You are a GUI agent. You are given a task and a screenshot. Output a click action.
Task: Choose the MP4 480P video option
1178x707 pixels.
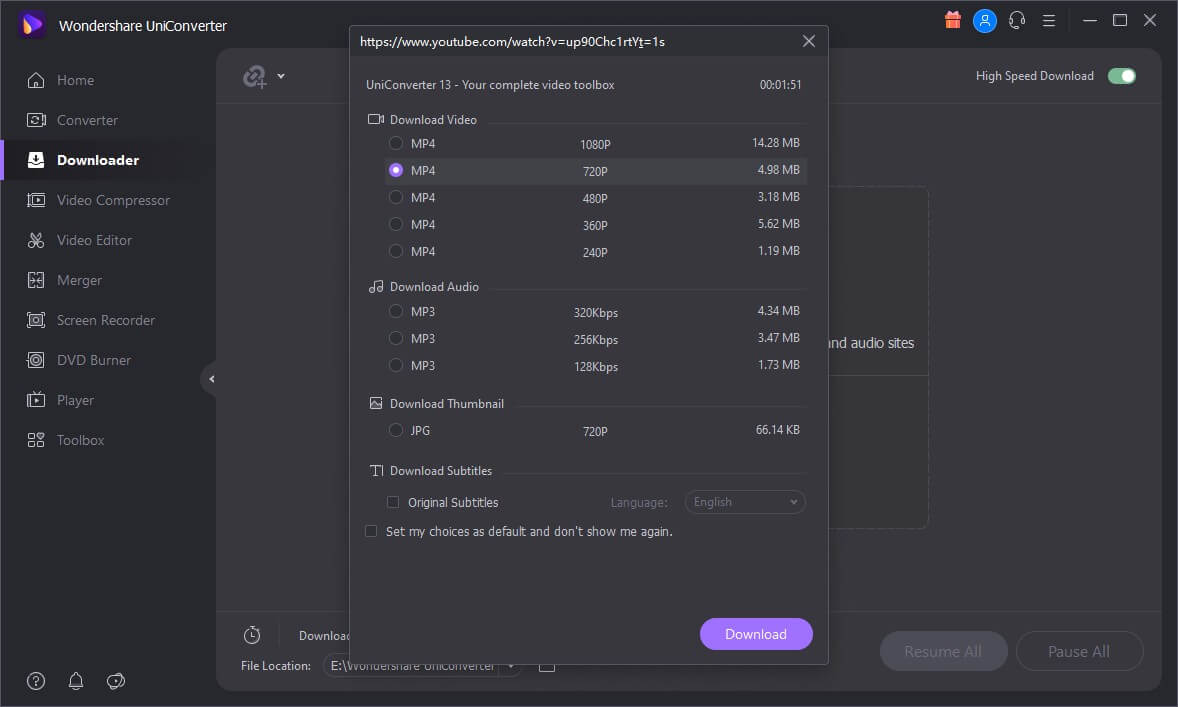click(396, 198)
